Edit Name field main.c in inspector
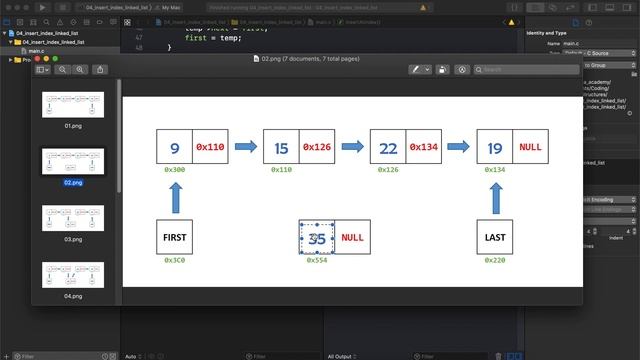The height and width of the screenshot is (360, 640). (x=599, y=43)
